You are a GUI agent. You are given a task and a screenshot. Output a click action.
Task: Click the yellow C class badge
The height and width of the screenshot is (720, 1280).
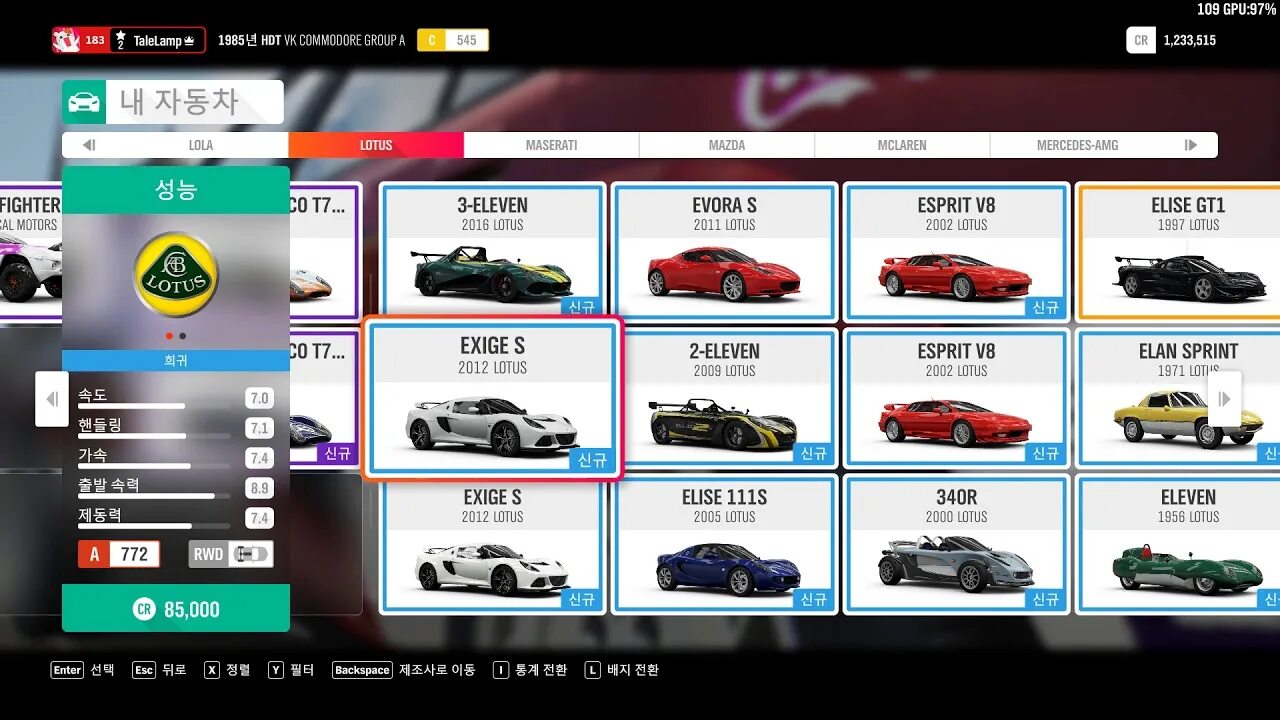[x=432, y=40]
